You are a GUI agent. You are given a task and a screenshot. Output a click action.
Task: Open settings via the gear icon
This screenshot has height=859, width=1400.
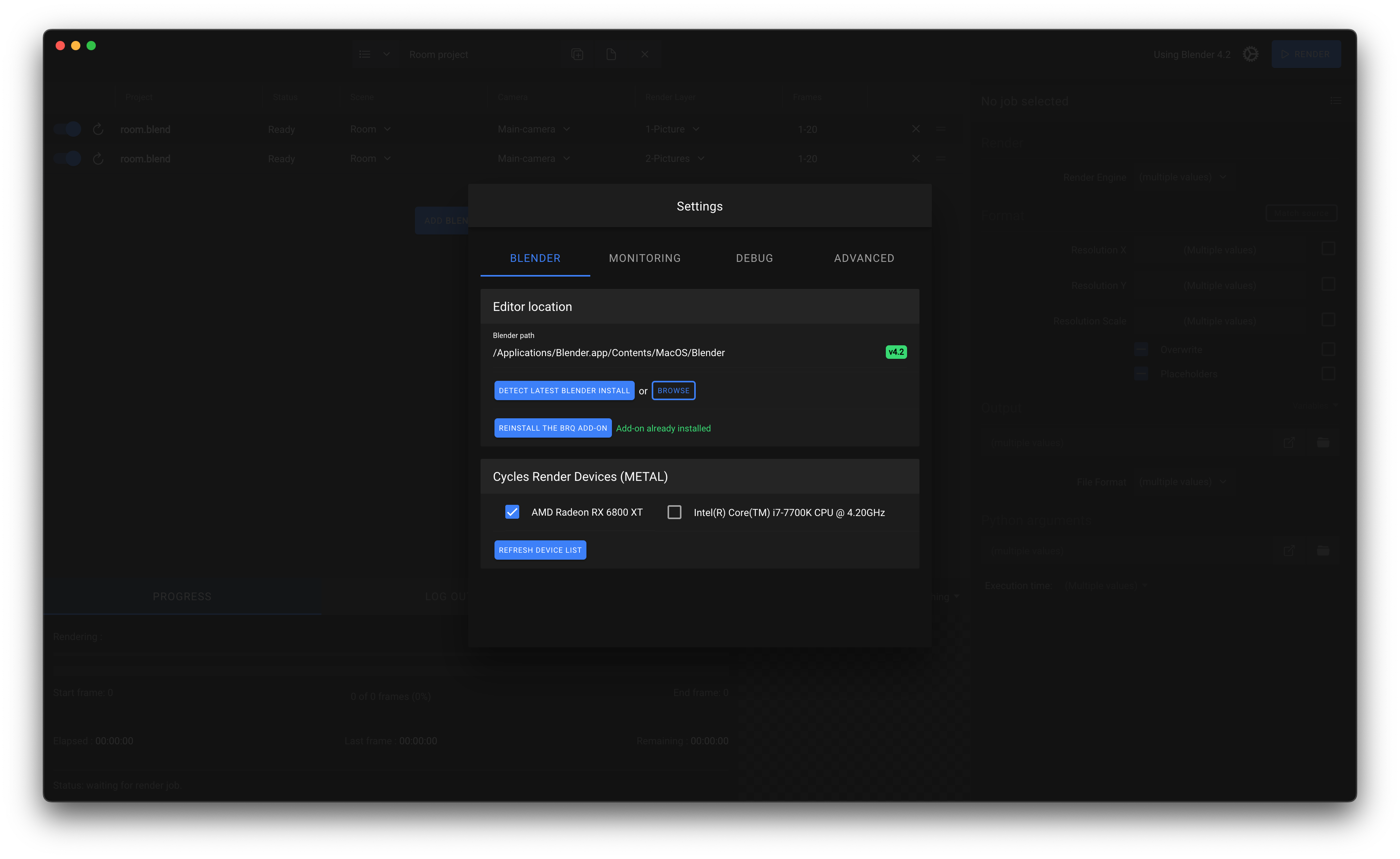click(x=1250, y=54)
